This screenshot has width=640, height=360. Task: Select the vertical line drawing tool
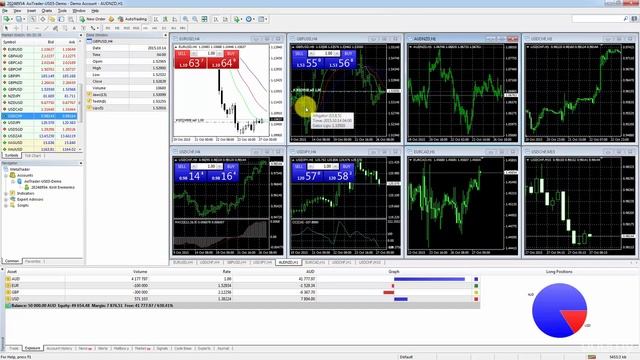pos(27,28)
